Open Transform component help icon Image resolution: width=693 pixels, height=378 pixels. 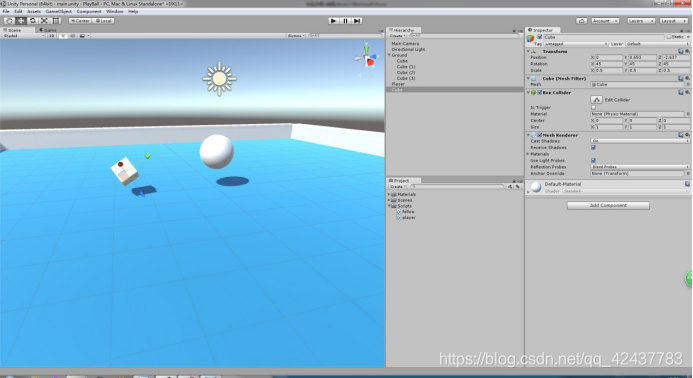681,51
